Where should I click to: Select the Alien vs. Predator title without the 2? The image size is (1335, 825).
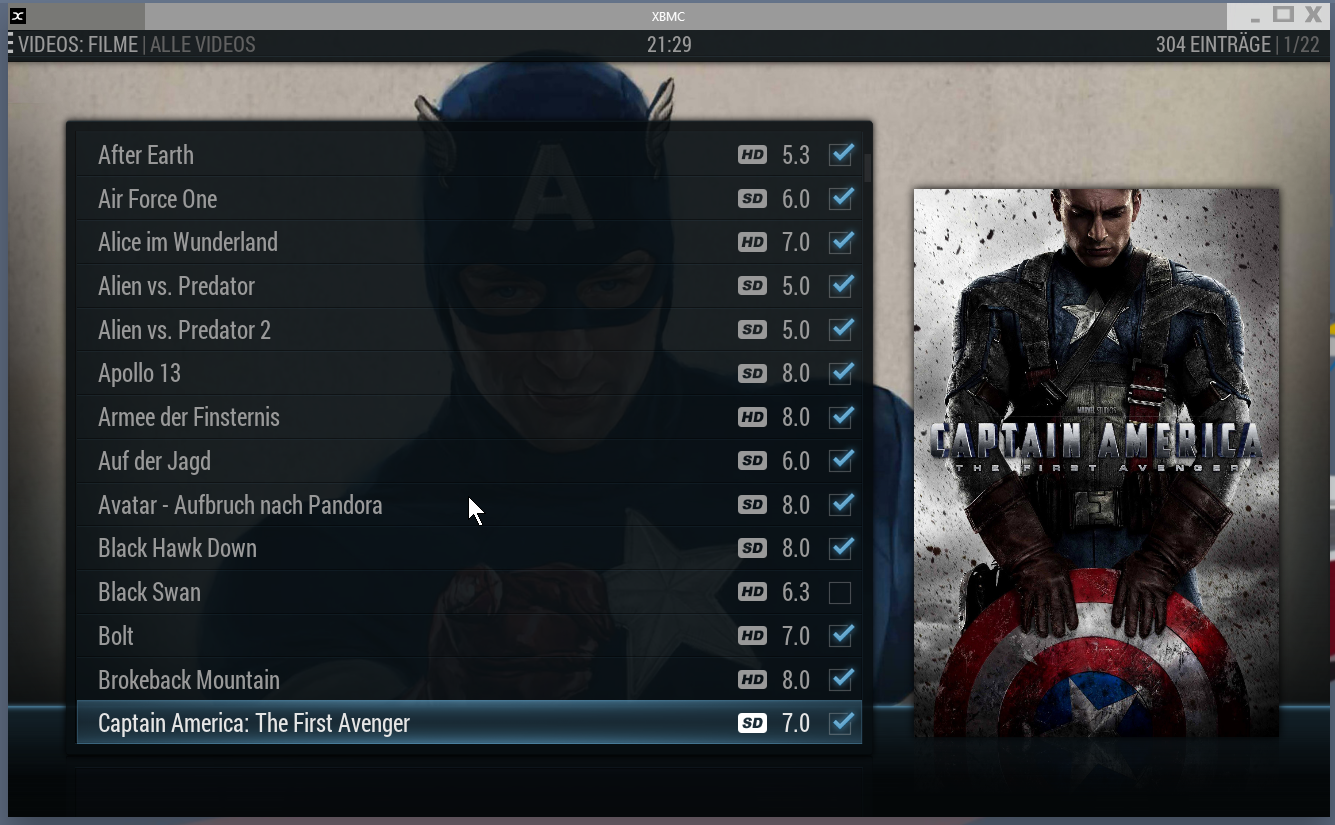[469, 286]
